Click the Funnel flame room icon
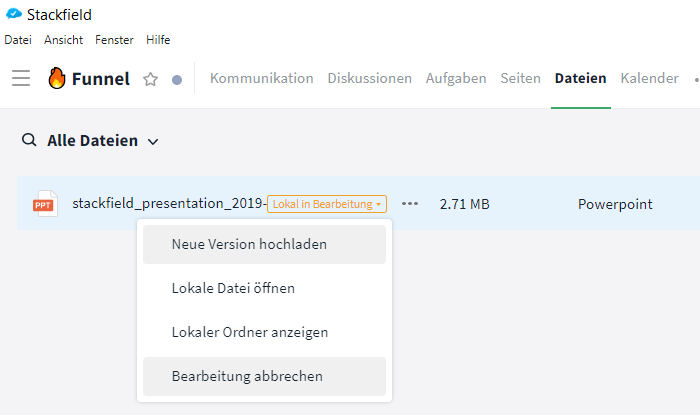Screen dimensions: 700x415 pos(57,78)
